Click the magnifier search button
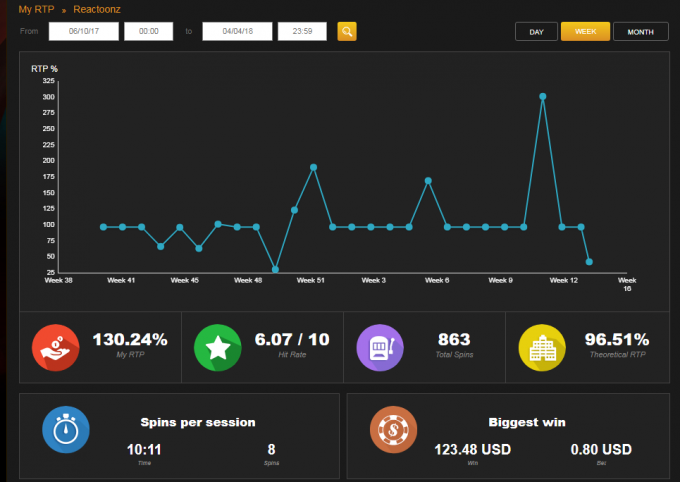Image resolution: width=680 pixels, height=482 pixels. coord(347,32)
